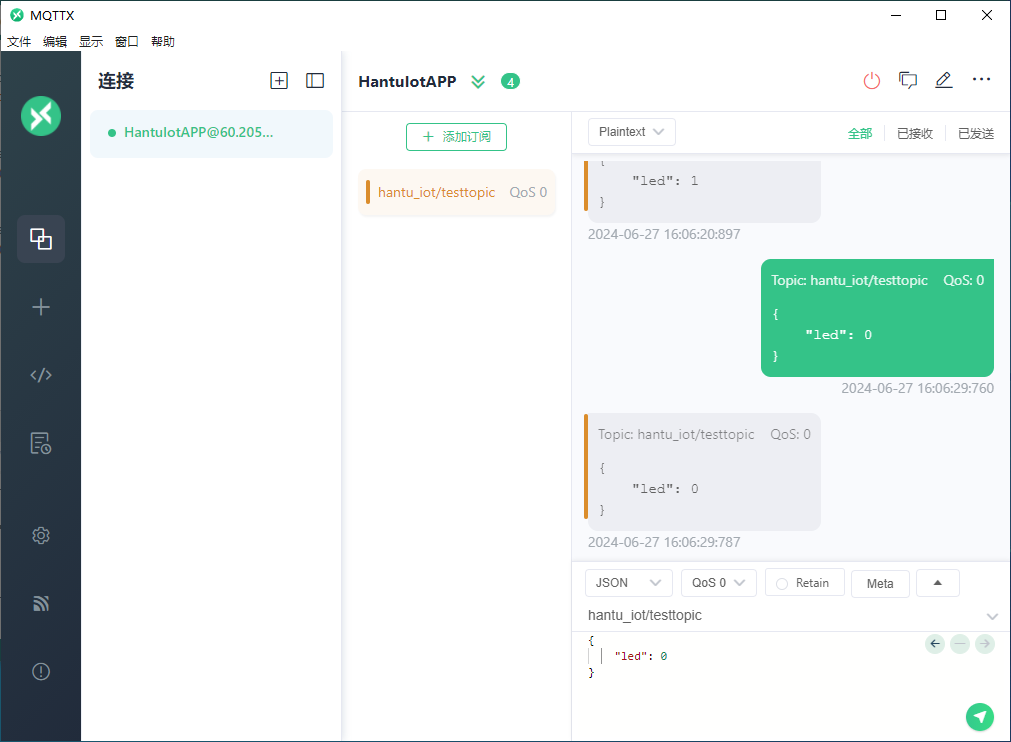This screenshot has height=742, width=1011.
Task: Click the received message at 16:06:29:787
Action: coord(702,472)
